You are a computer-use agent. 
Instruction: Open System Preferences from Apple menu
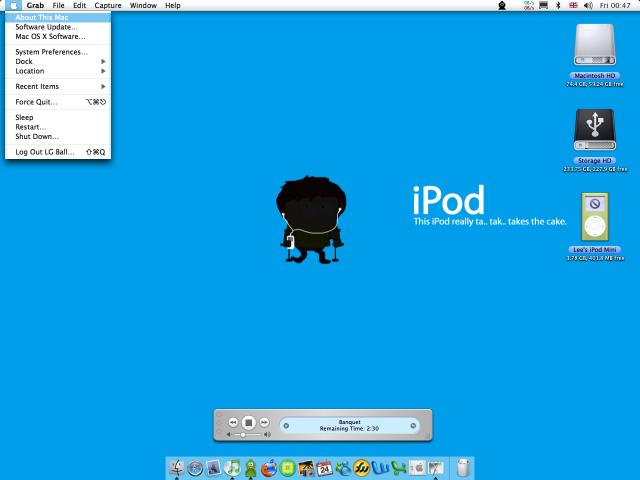click(58, 52)
